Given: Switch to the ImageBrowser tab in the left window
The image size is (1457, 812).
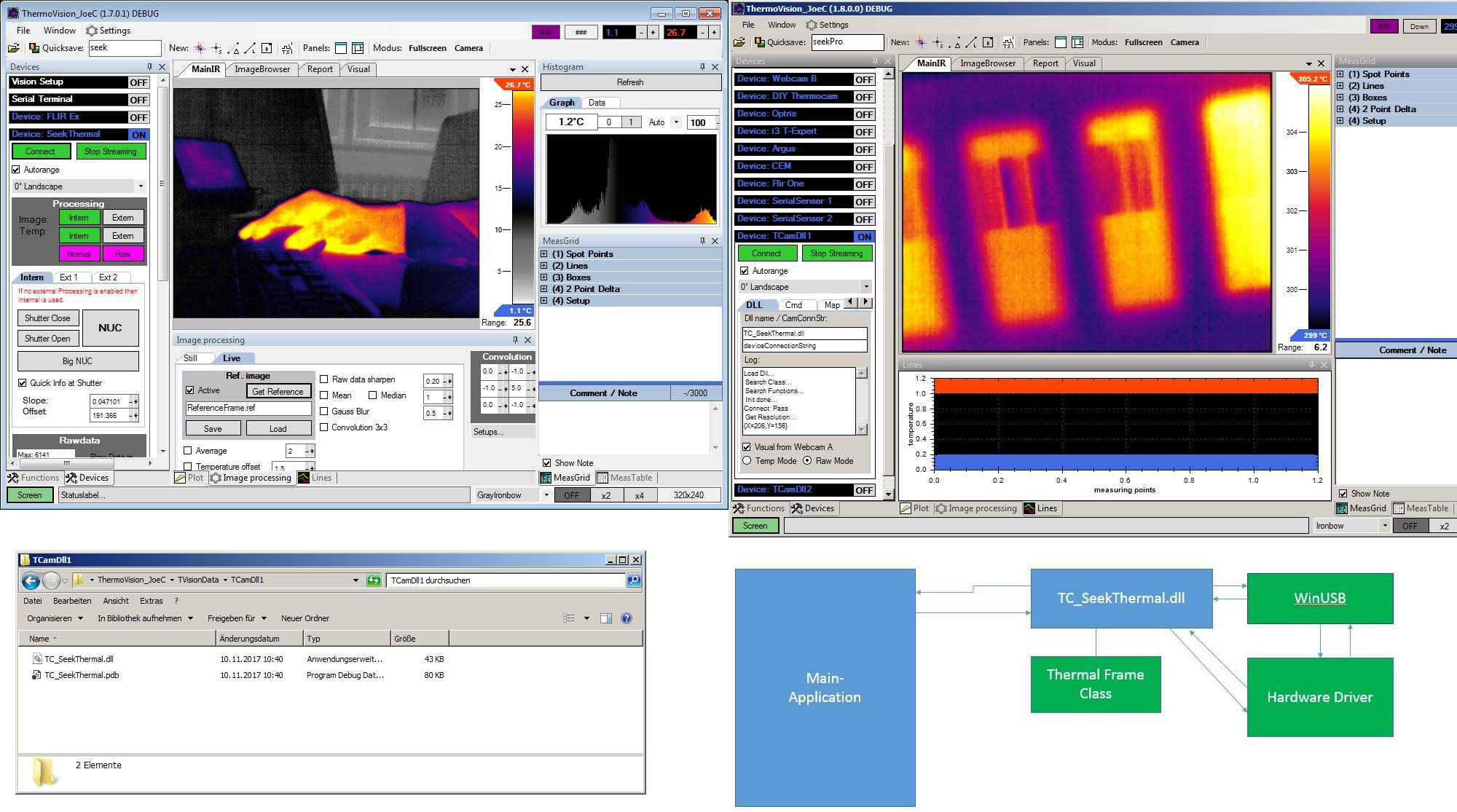Looking at the screenshot, I should pyautogui.click(x=262, y=69).
